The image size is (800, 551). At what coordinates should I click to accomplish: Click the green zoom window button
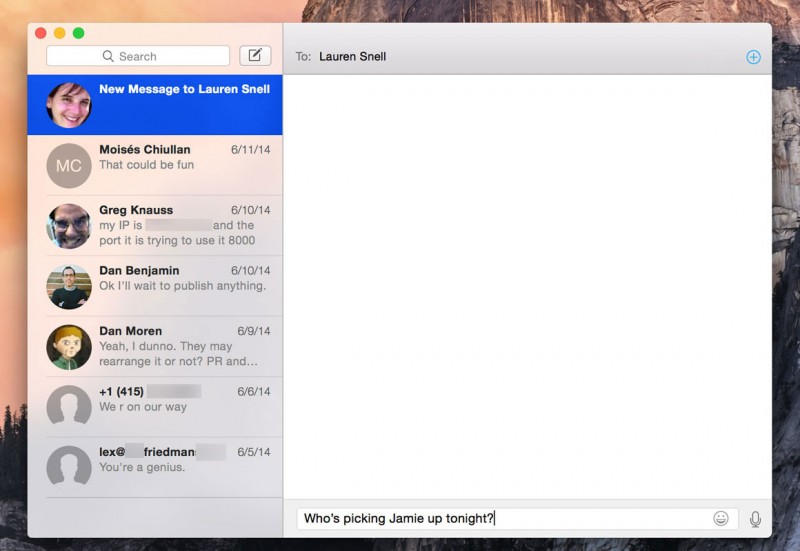[79, 33]
